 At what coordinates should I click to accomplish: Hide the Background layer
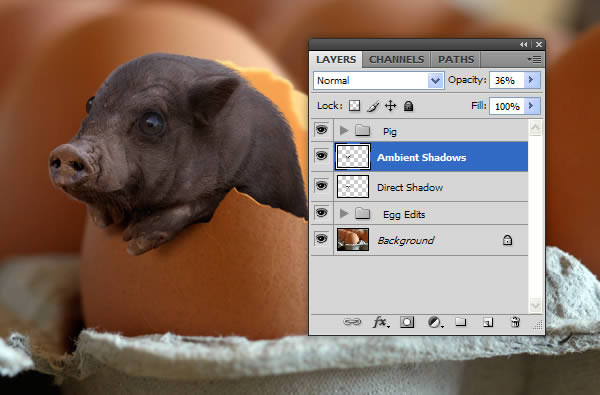pos(321,239)
